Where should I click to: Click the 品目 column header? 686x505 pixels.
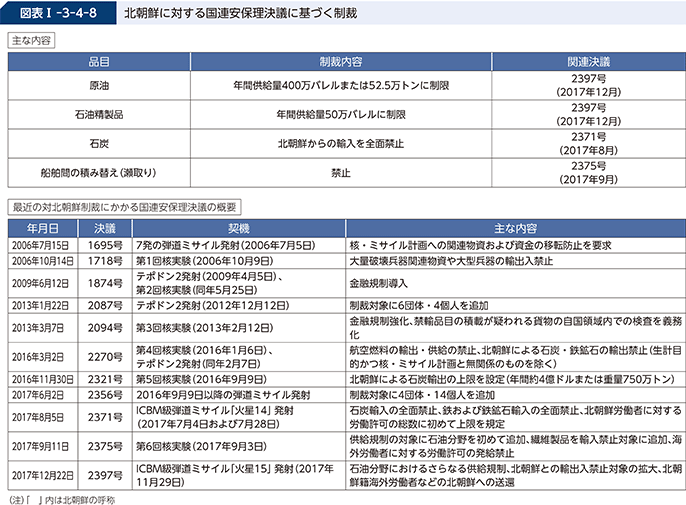[x=99, y=62]
